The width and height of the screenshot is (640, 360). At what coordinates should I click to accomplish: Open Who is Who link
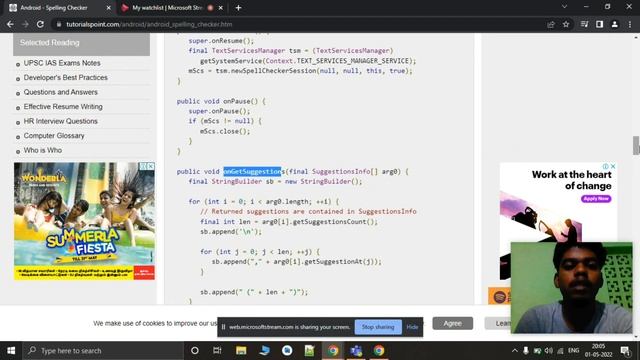43,150
